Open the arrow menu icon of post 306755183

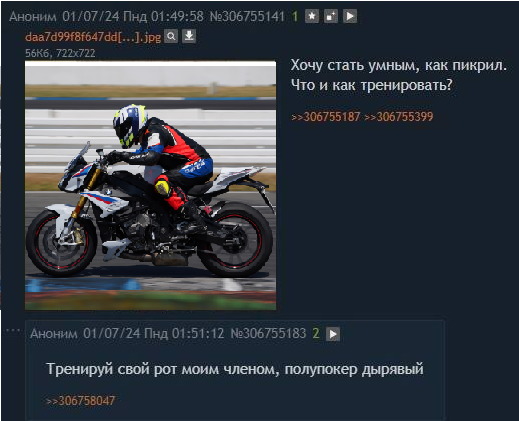click(333, 334)
